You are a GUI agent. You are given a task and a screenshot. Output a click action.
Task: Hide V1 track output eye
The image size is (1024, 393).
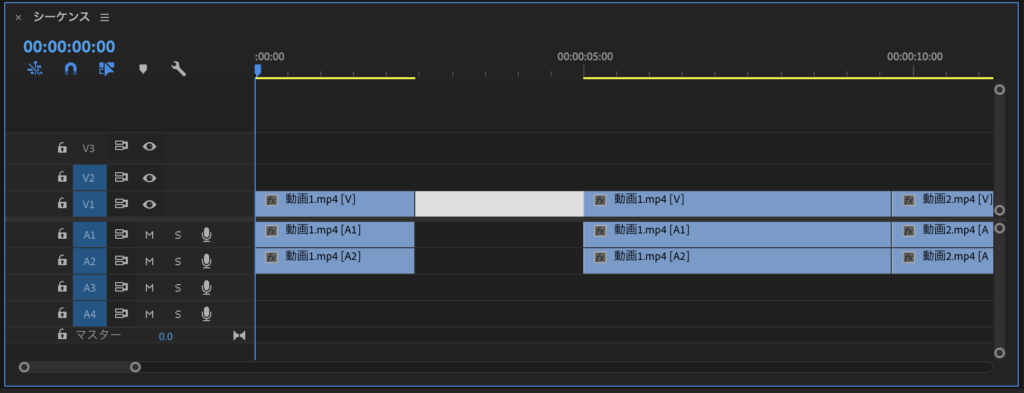[150, 204]
